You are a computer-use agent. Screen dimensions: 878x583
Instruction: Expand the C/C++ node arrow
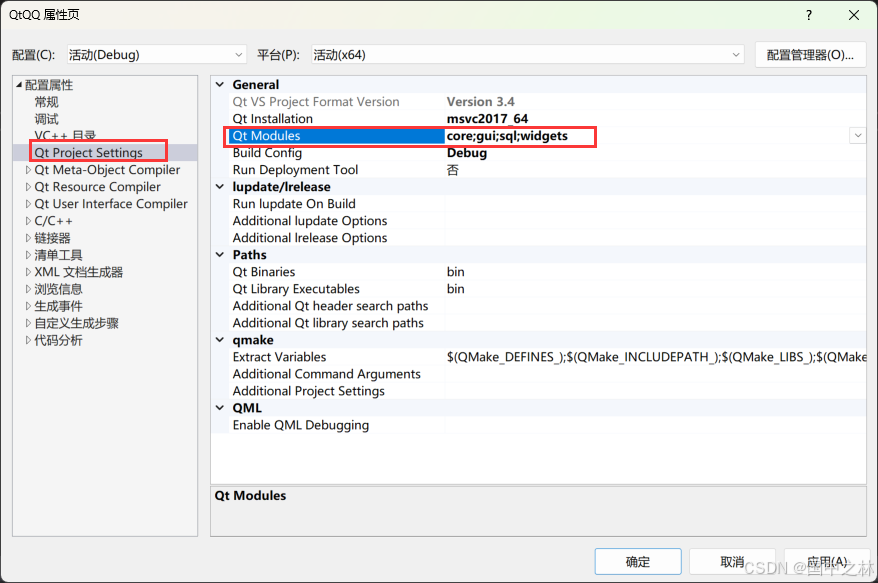click(28, 221)
